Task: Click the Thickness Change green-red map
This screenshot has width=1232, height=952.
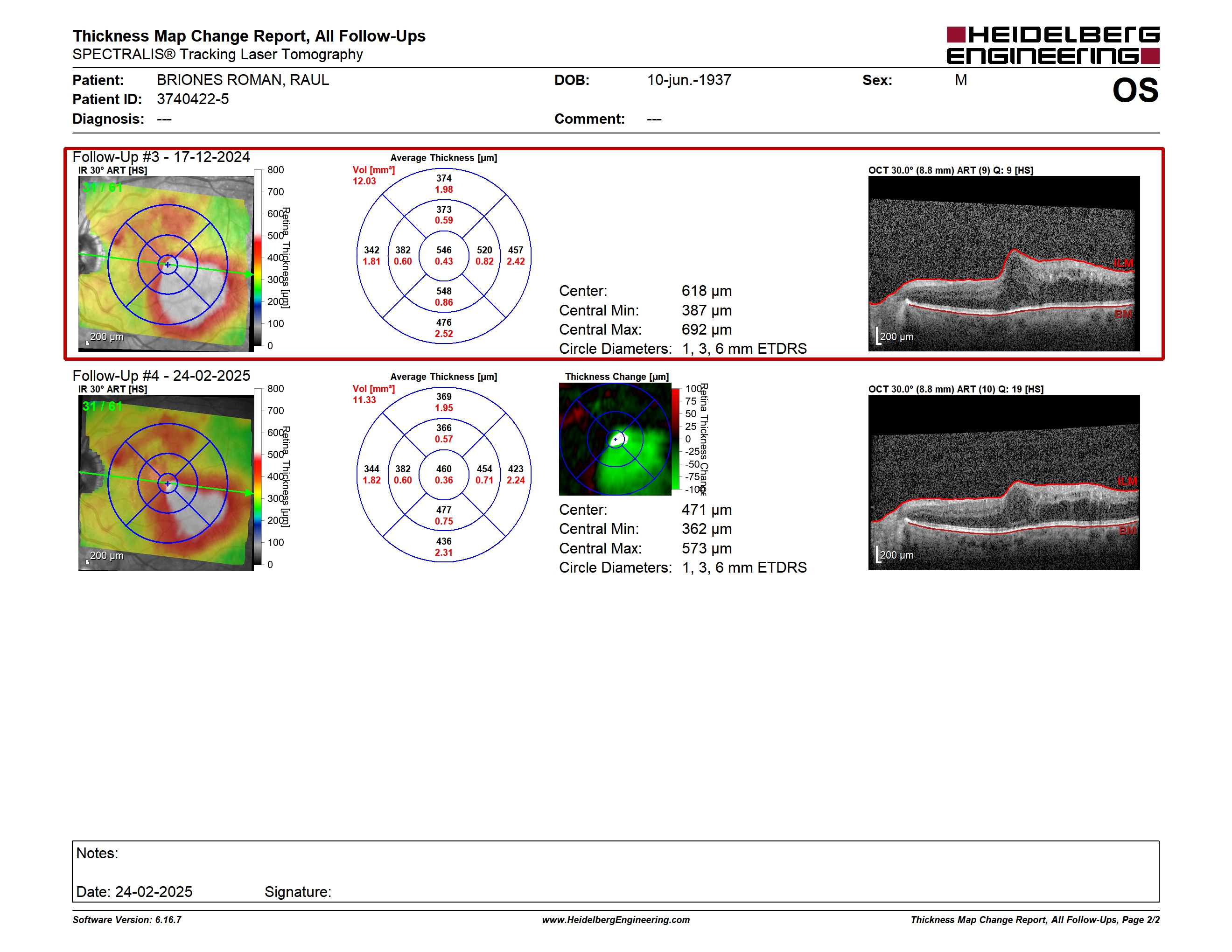Action: pos(615,439)
